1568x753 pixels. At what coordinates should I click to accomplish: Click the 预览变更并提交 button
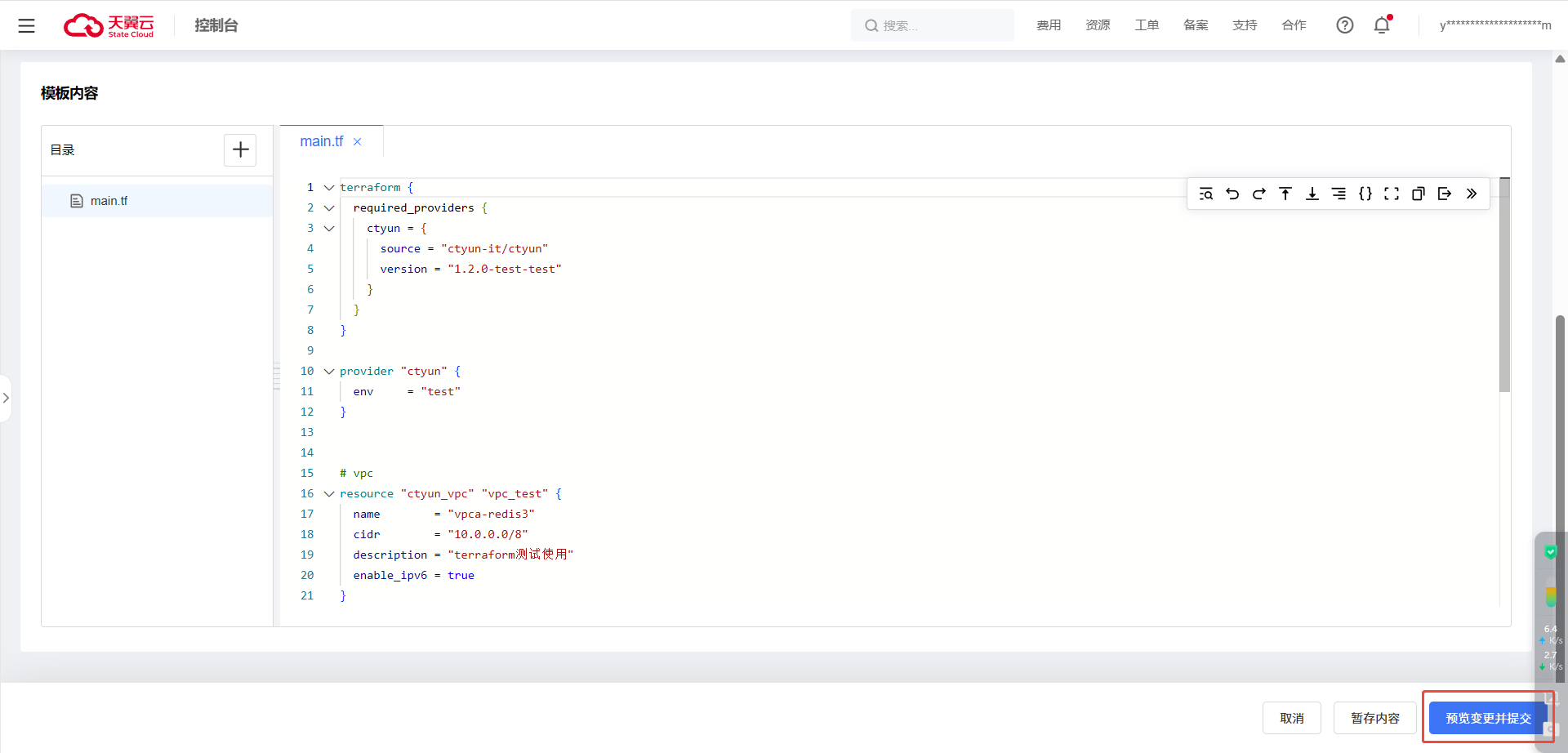pyautogui.click(x=1487, y=718)
